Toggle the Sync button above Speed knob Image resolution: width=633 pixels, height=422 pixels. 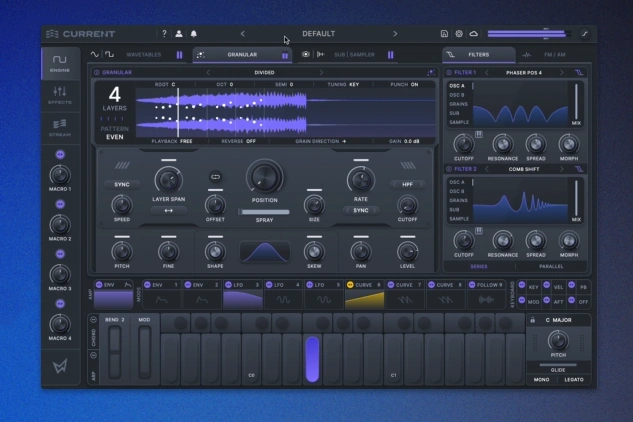pyautogui.click(x=123, y=185)
